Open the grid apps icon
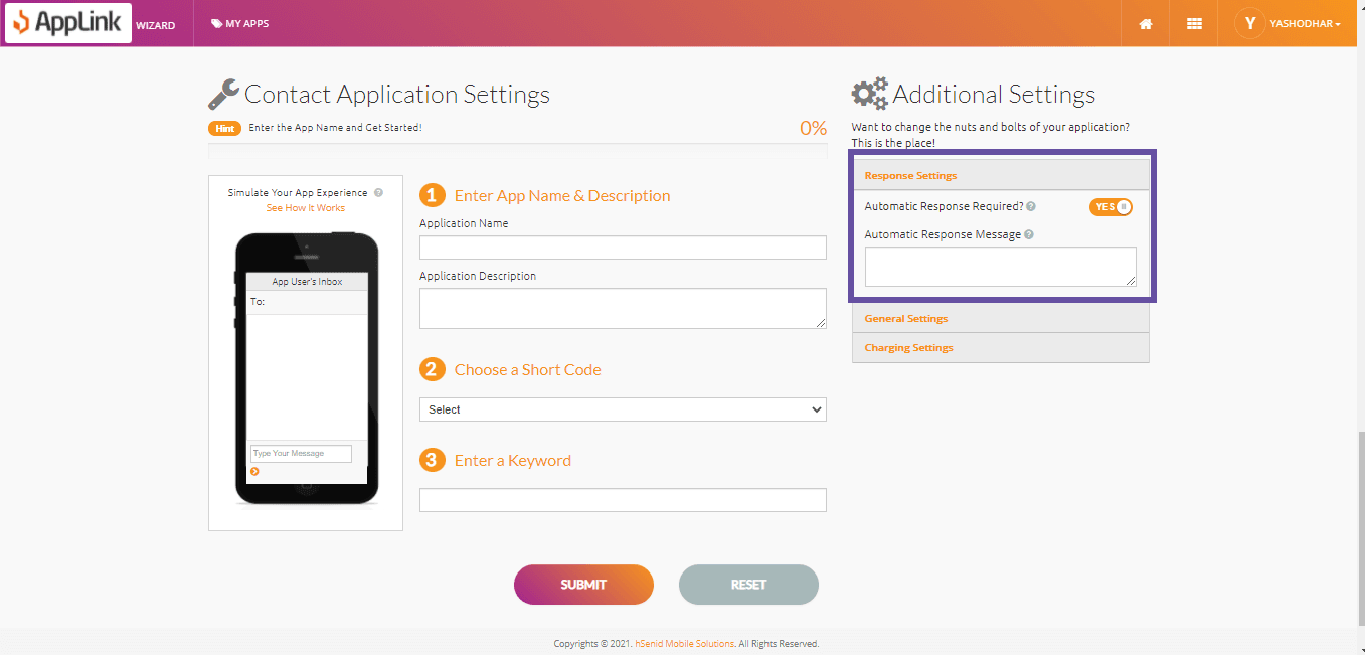The height and width of the screenshot is (656, 1366). [x=1194, y=24]
